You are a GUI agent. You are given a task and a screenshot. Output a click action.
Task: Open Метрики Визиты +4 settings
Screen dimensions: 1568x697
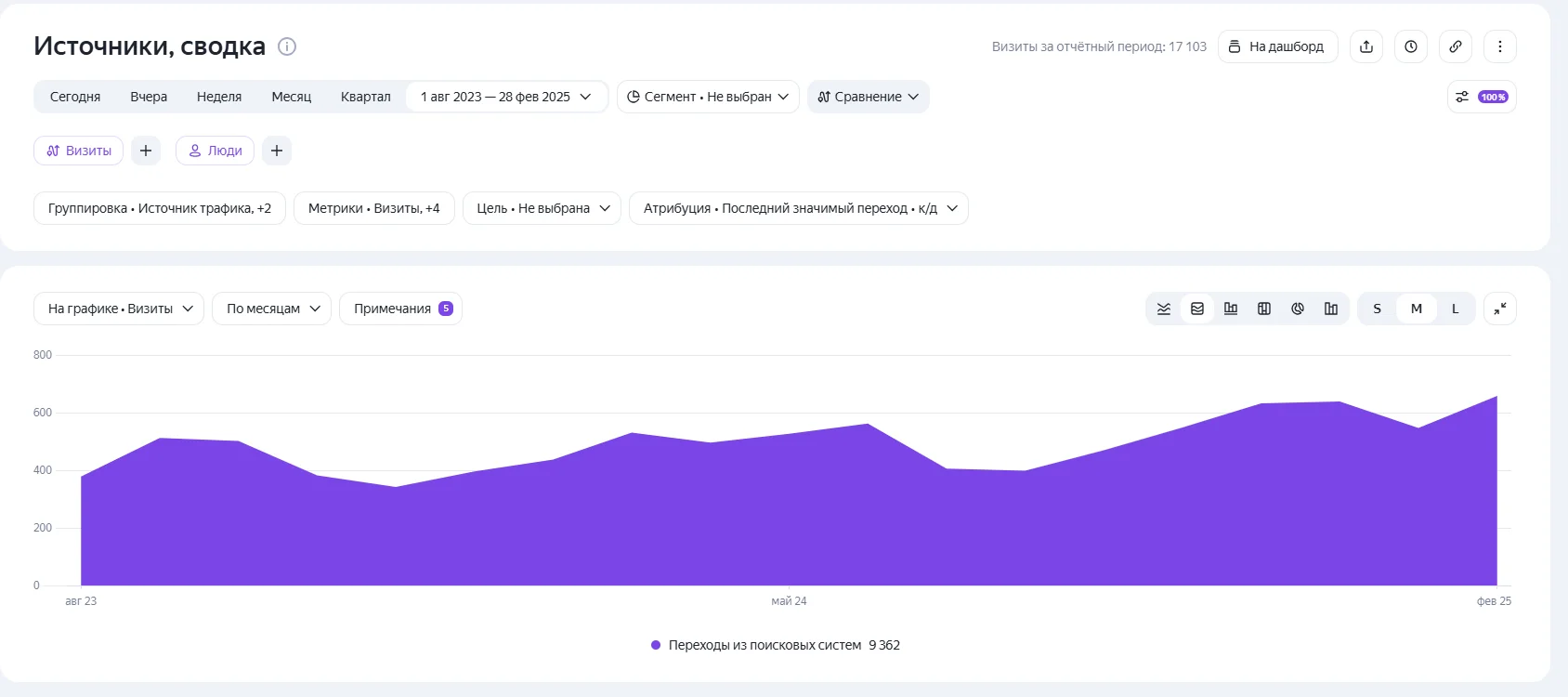click(374, 208)
